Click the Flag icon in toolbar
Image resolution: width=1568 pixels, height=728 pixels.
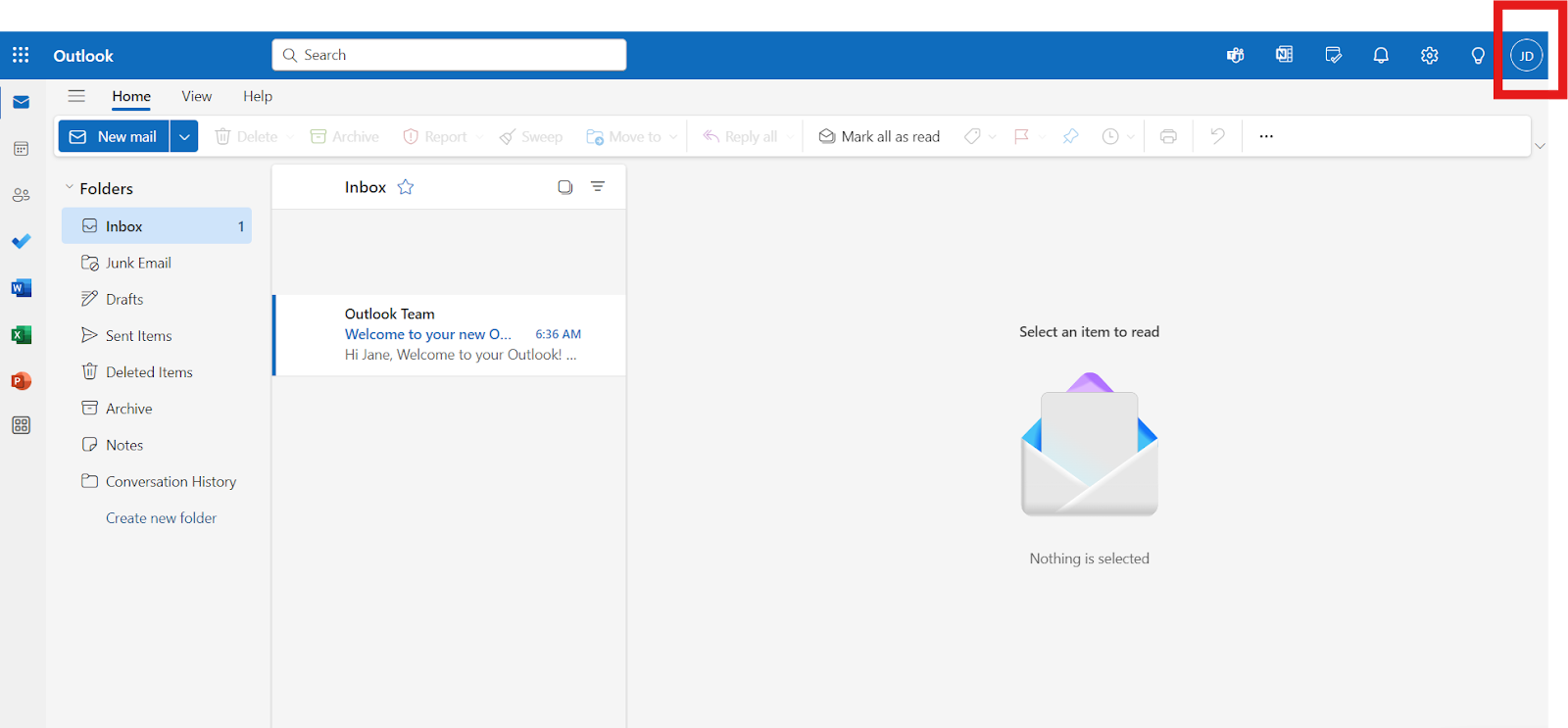pos(1021,136)
